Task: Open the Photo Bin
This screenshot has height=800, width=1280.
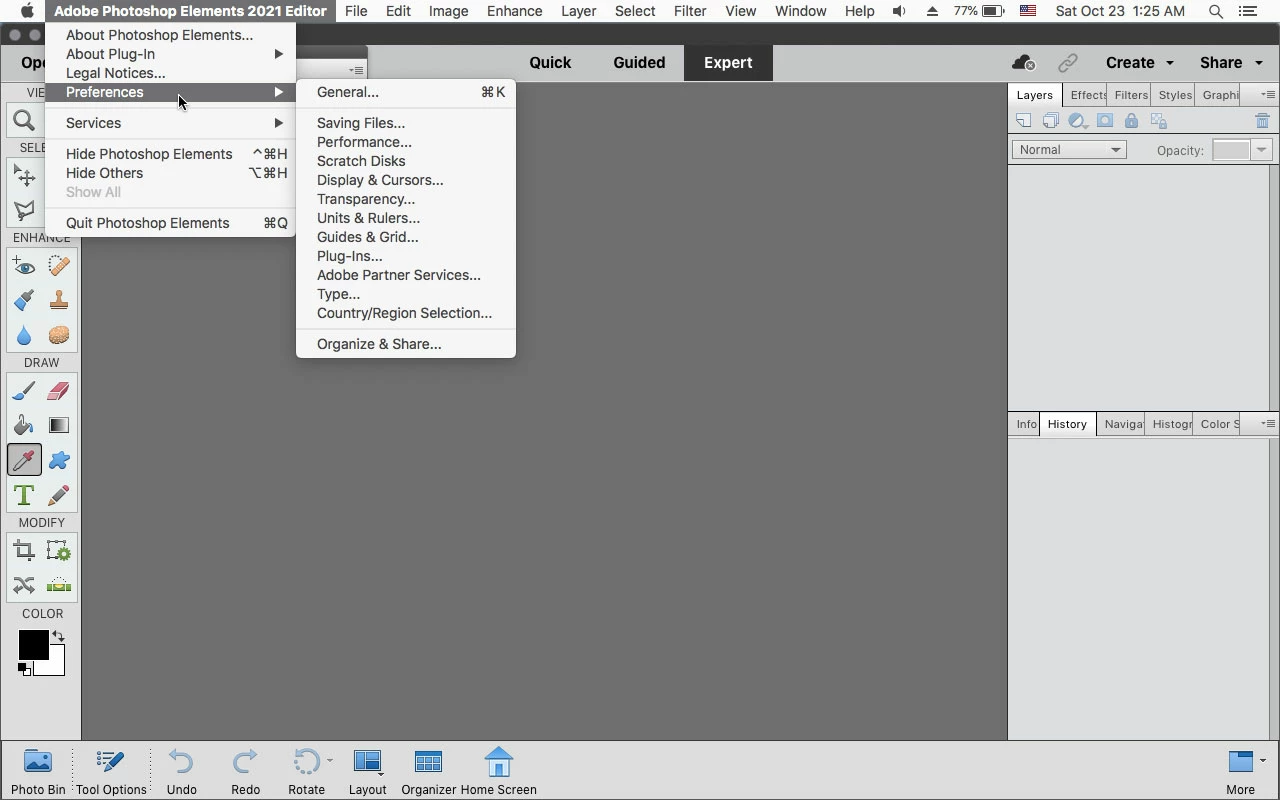Action: [38, 772]
